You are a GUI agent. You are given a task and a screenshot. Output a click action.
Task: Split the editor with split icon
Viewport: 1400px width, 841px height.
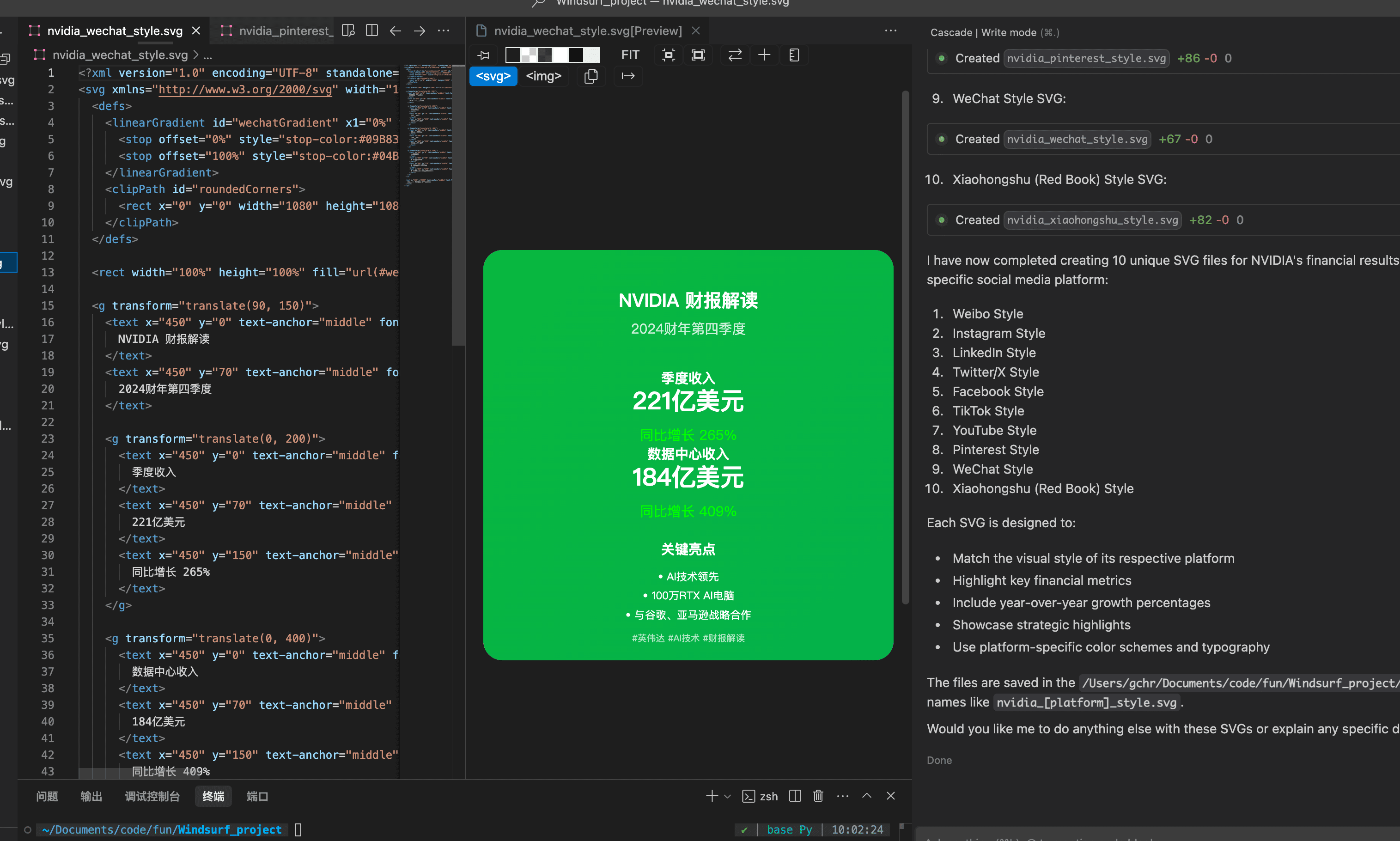tap(371, 30)
